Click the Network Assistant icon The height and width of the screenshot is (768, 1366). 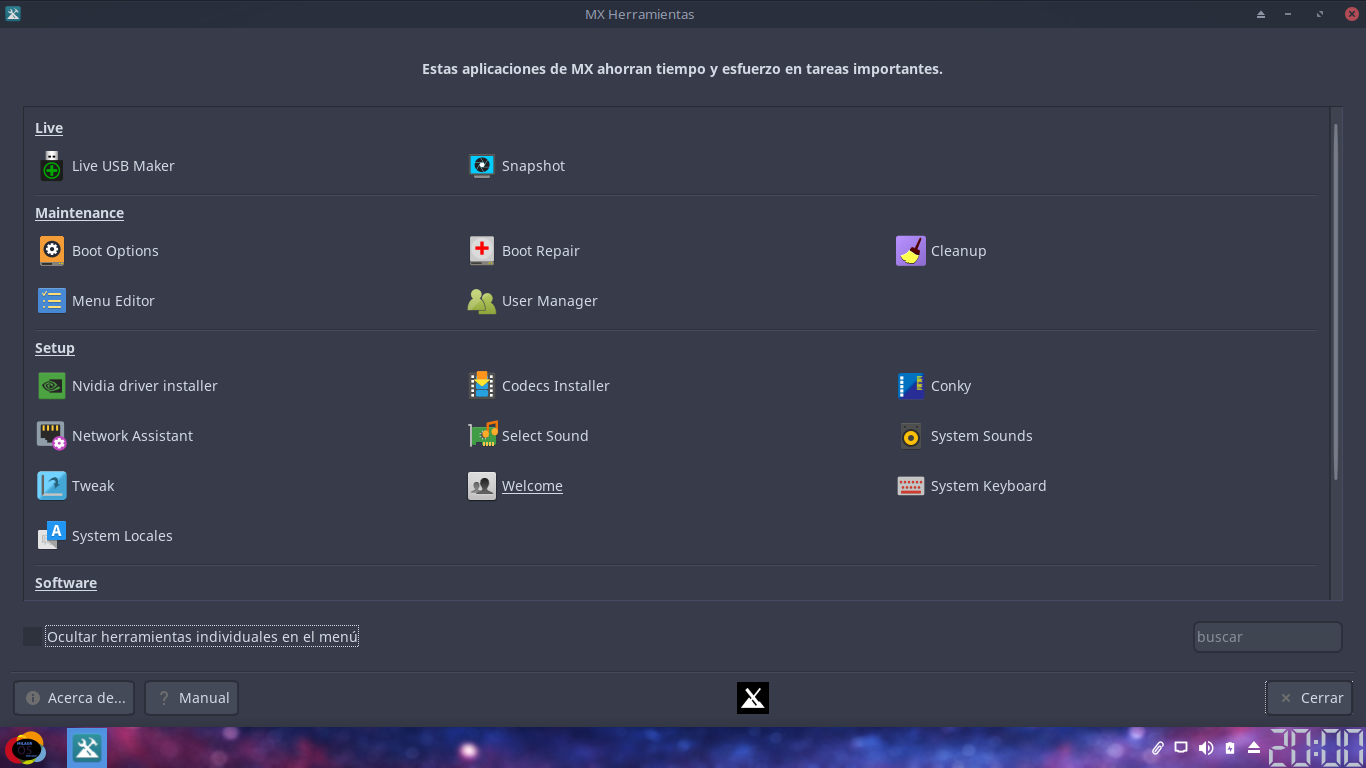click(x=52, y=436)
